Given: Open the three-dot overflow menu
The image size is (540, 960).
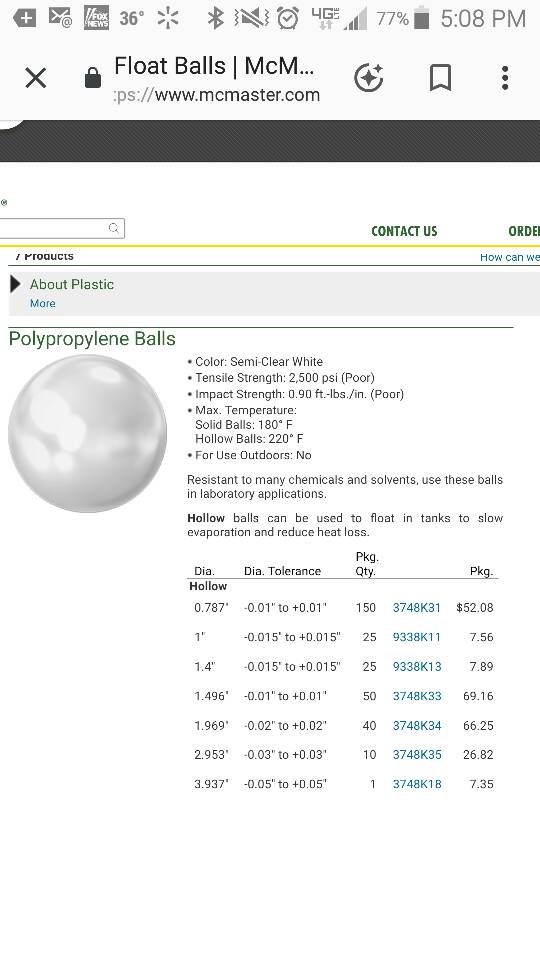Looking at the screenshot, I should click(x=505, y=78).
